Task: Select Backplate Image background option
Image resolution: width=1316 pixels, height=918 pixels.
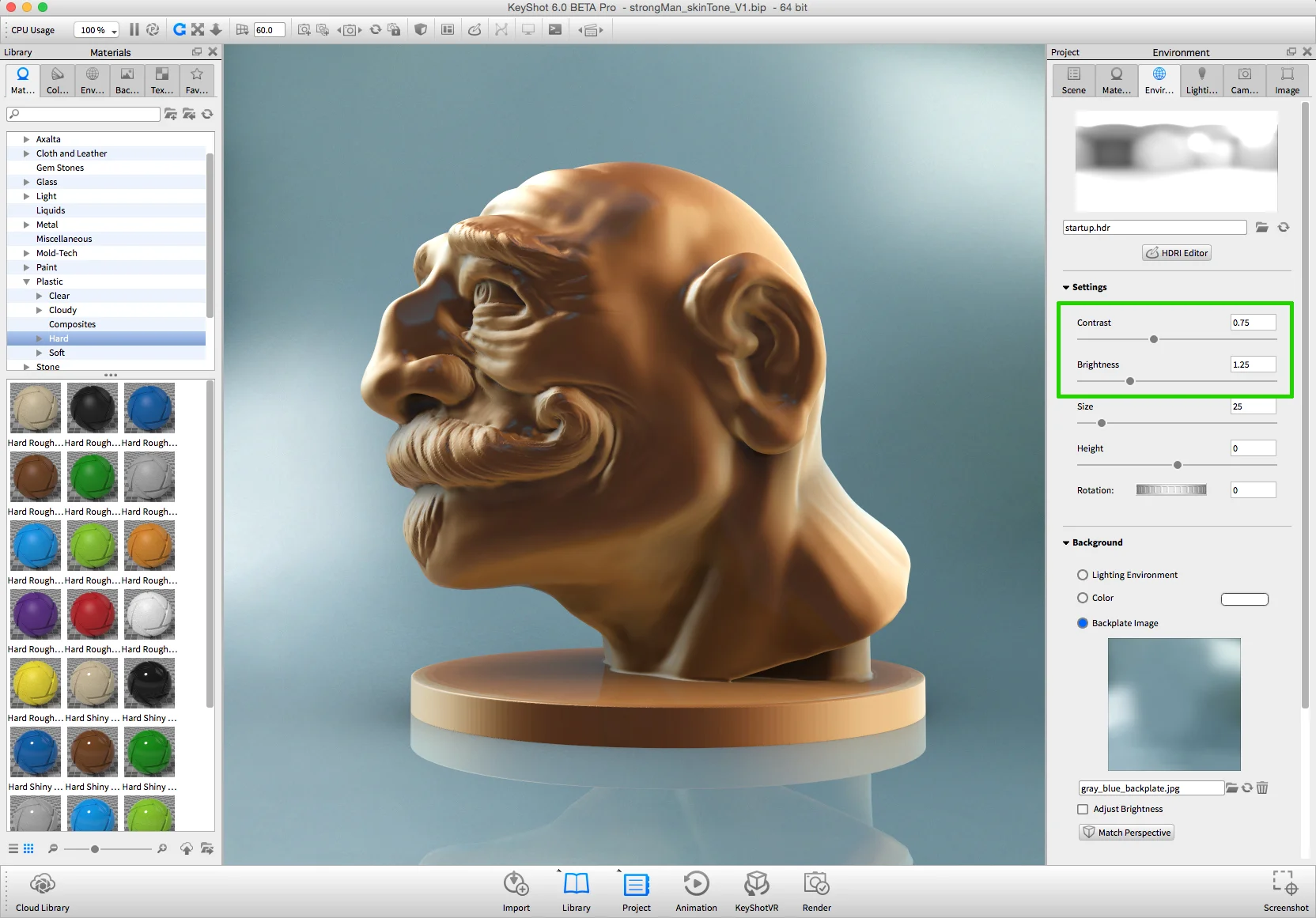Action: point(1083,623)
